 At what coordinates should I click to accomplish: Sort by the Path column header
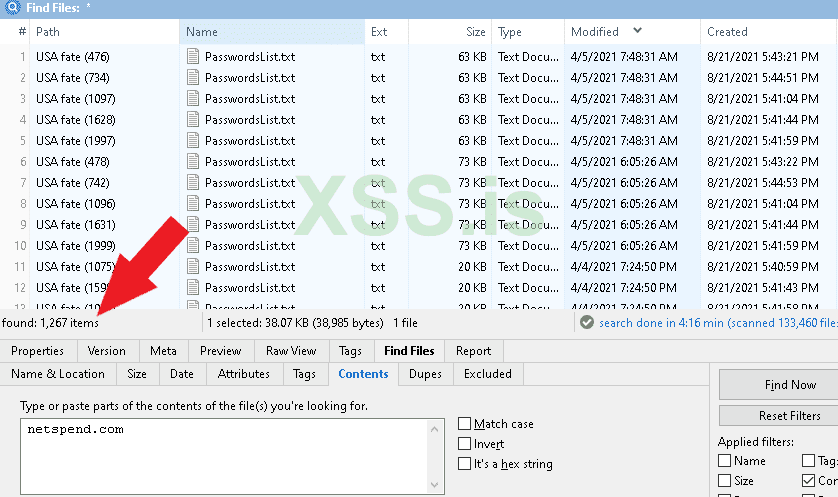(104, 32)
